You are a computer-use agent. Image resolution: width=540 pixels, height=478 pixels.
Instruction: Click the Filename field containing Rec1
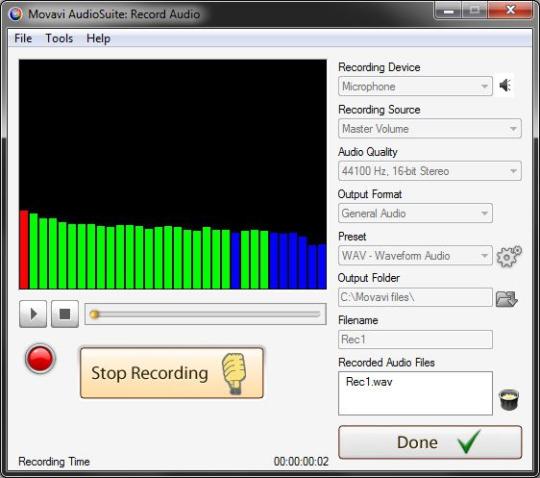coord(415,340)
